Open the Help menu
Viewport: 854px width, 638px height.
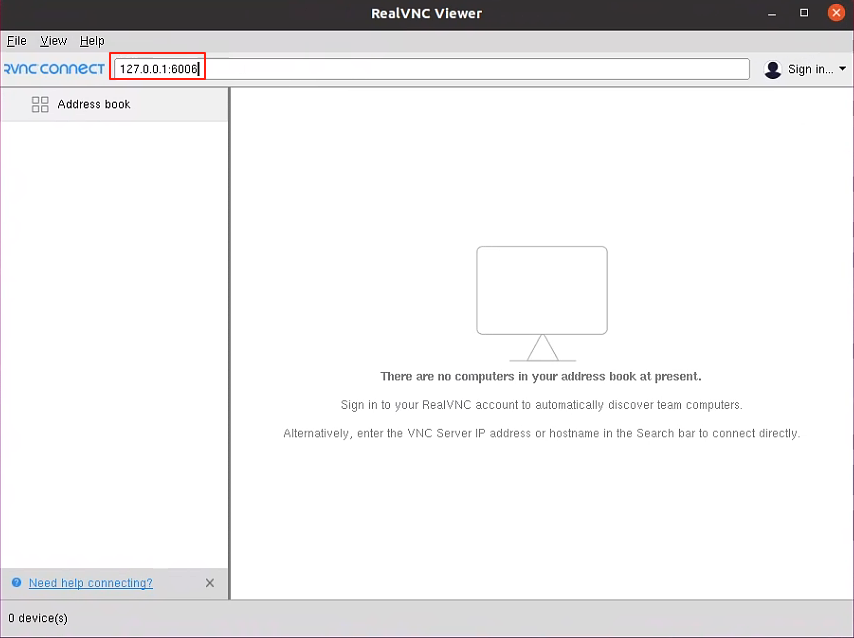tap(91, 41)
